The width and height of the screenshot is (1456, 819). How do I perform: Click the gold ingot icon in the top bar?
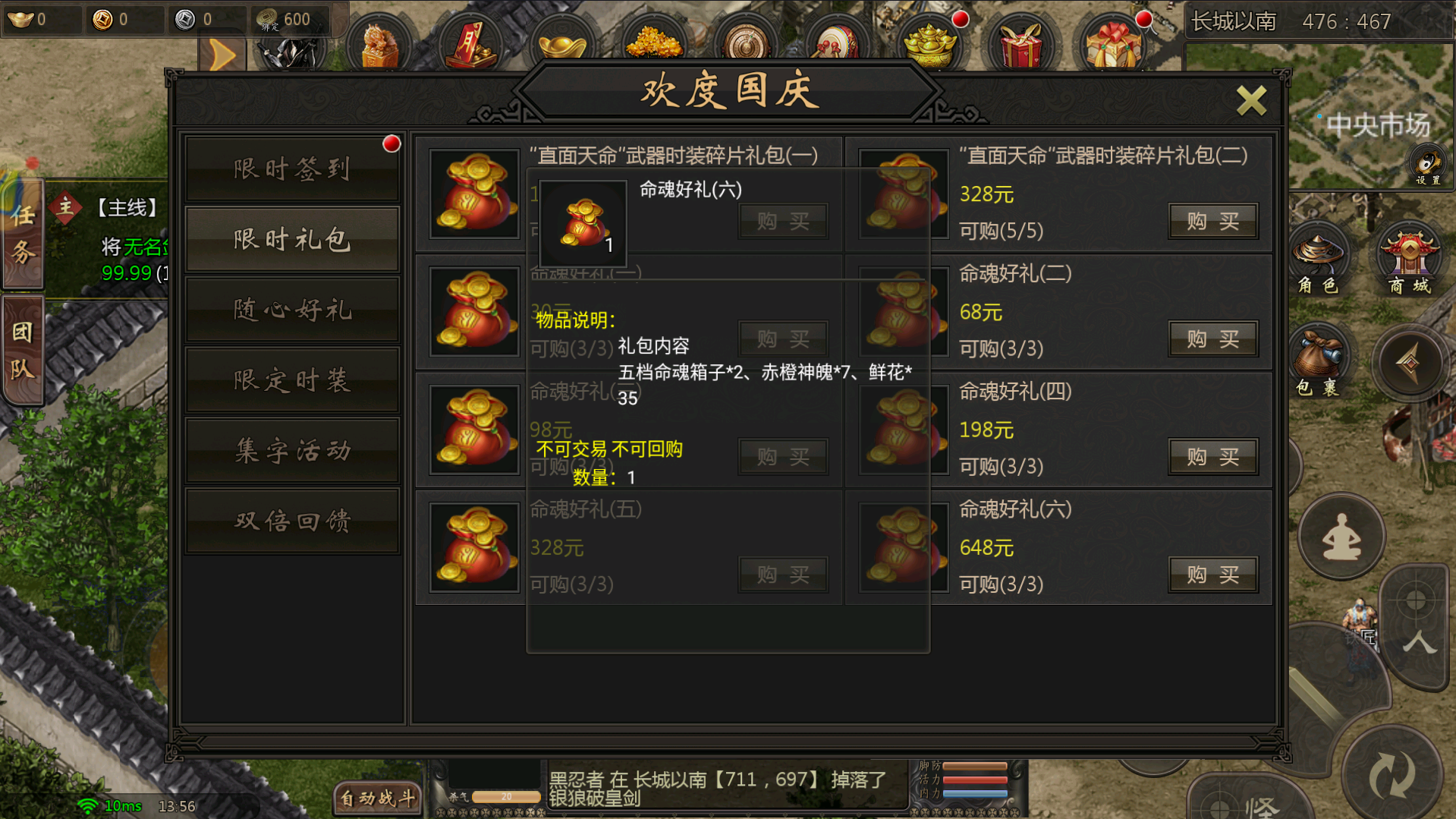tap(562, 43)
